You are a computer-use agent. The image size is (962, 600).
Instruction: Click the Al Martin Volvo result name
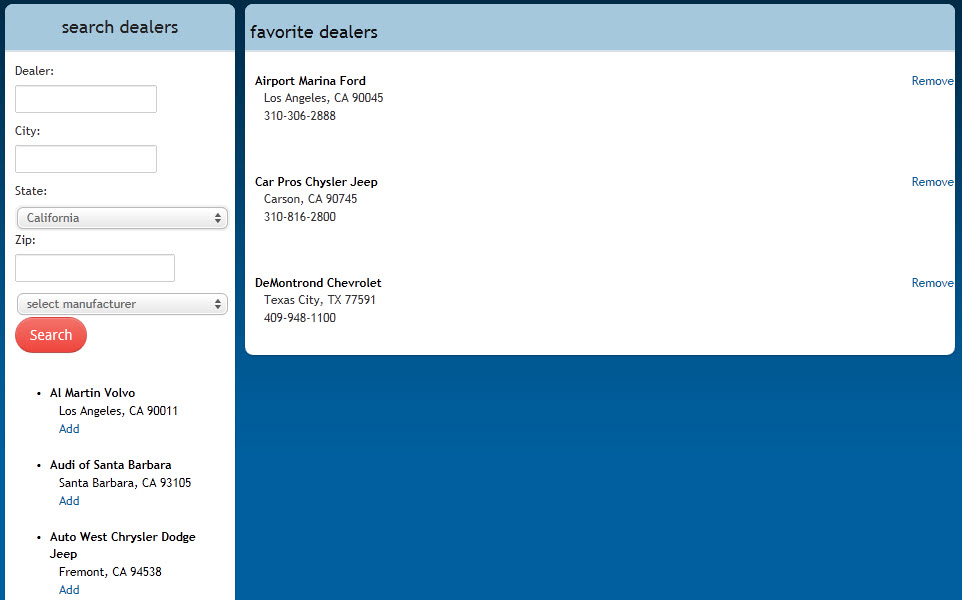(93, 393)
